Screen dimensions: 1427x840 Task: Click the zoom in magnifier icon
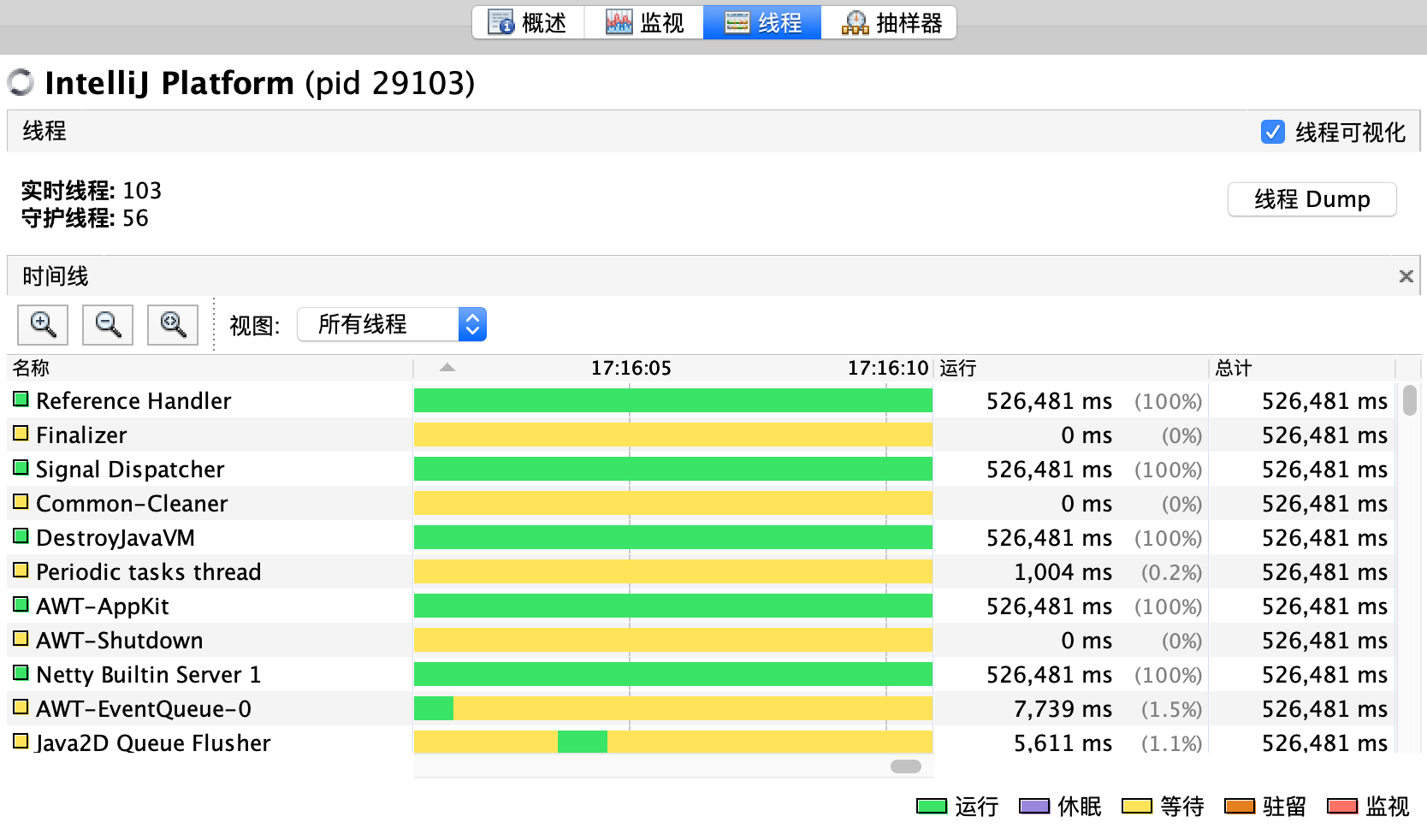[43, 325]
